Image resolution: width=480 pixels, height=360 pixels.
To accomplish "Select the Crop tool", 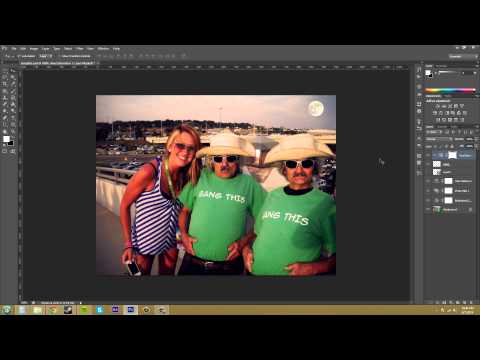I will pyautogui.click(x=4, y=84).
